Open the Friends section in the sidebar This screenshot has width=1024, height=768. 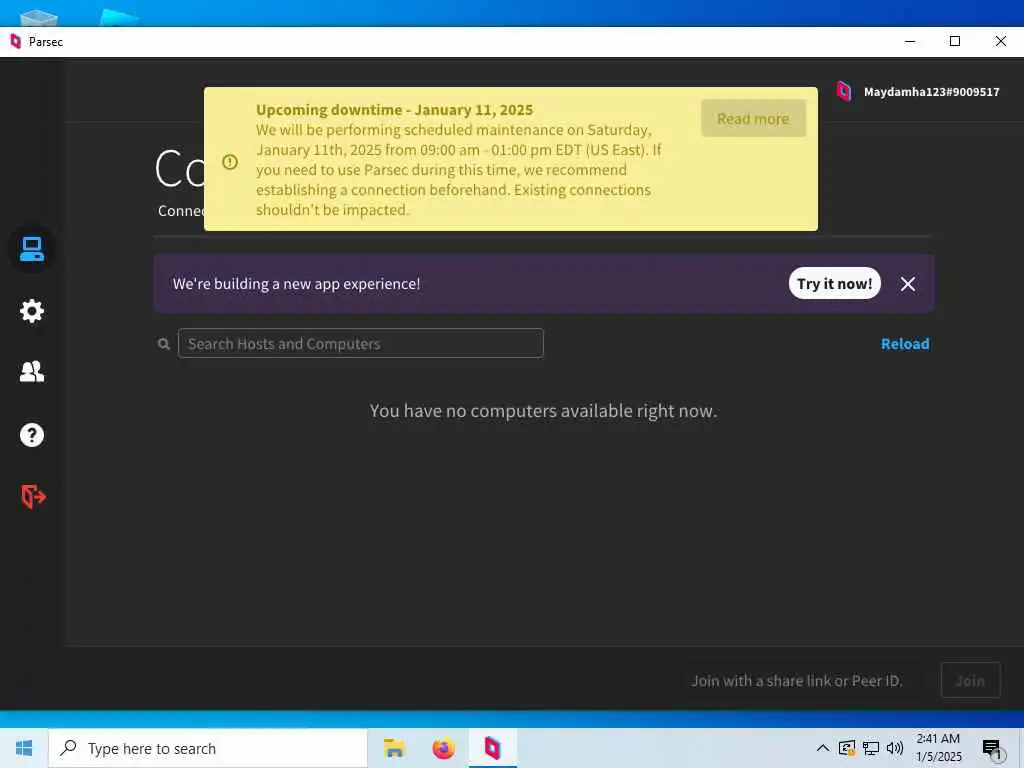pos(31,372)
